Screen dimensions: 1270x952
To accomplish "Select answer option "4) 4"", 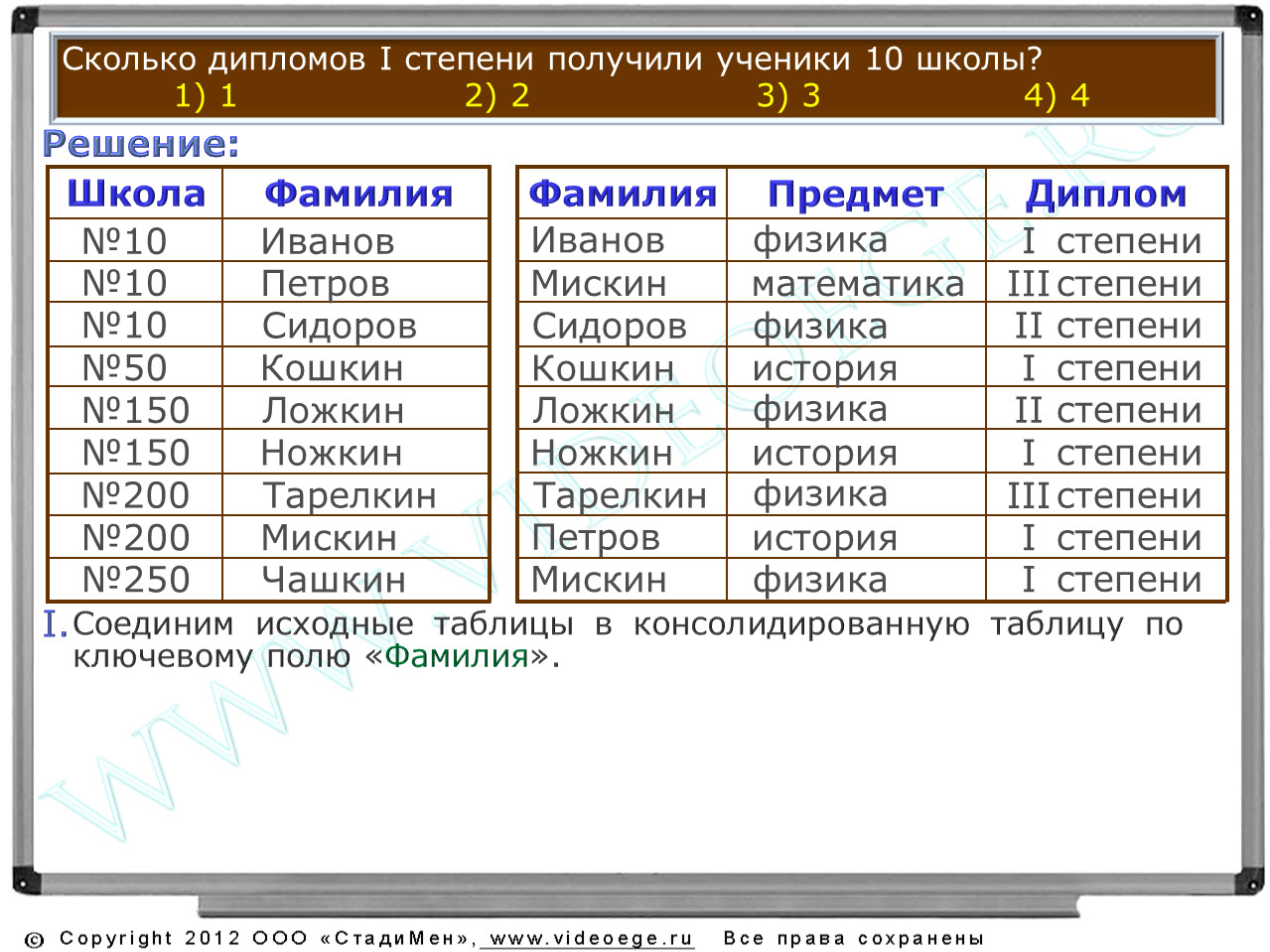I will [x=1057, y=96].
